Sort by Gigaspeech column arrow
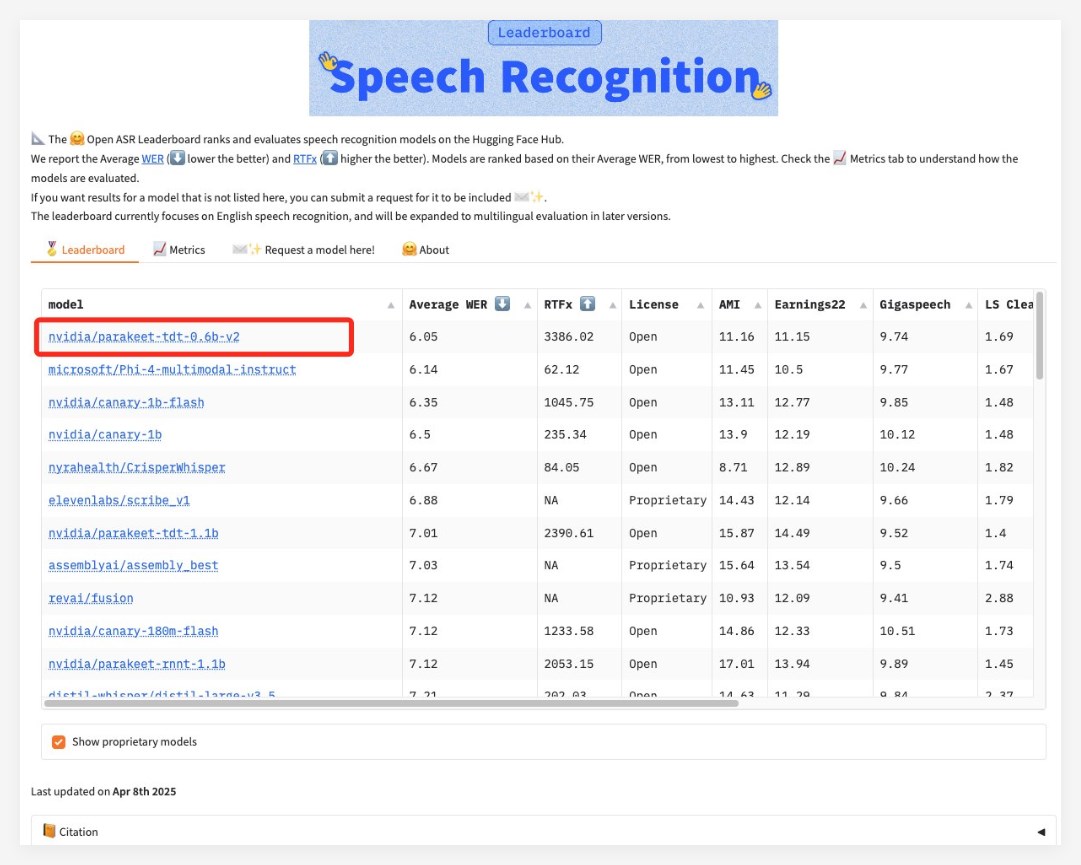The width and height of the screenshot is (1081, 865). [x=969, y=305]
